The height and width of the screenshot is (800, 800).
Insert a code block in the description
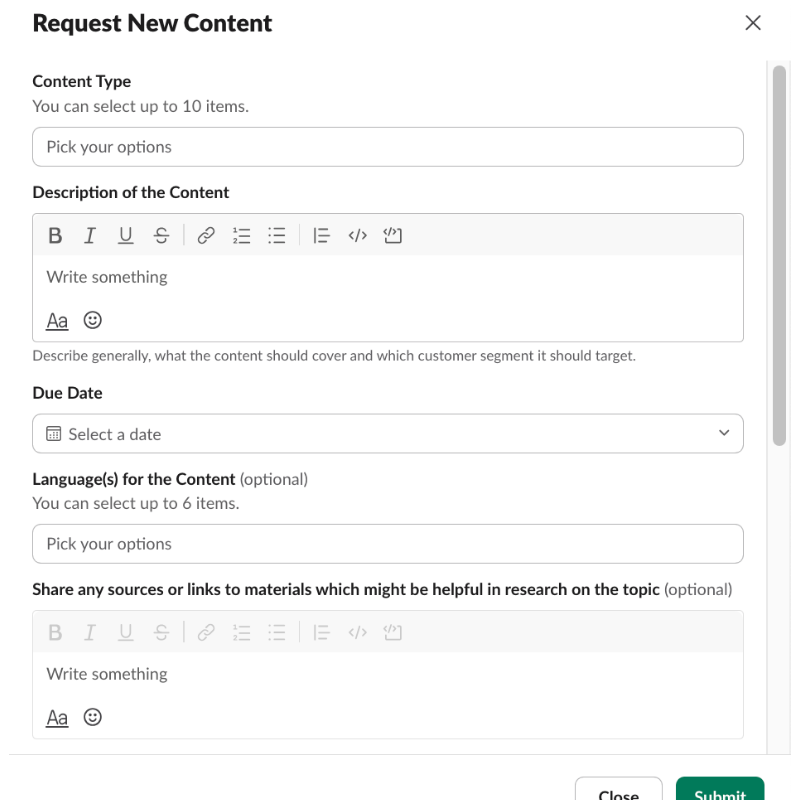coord(391,236)
